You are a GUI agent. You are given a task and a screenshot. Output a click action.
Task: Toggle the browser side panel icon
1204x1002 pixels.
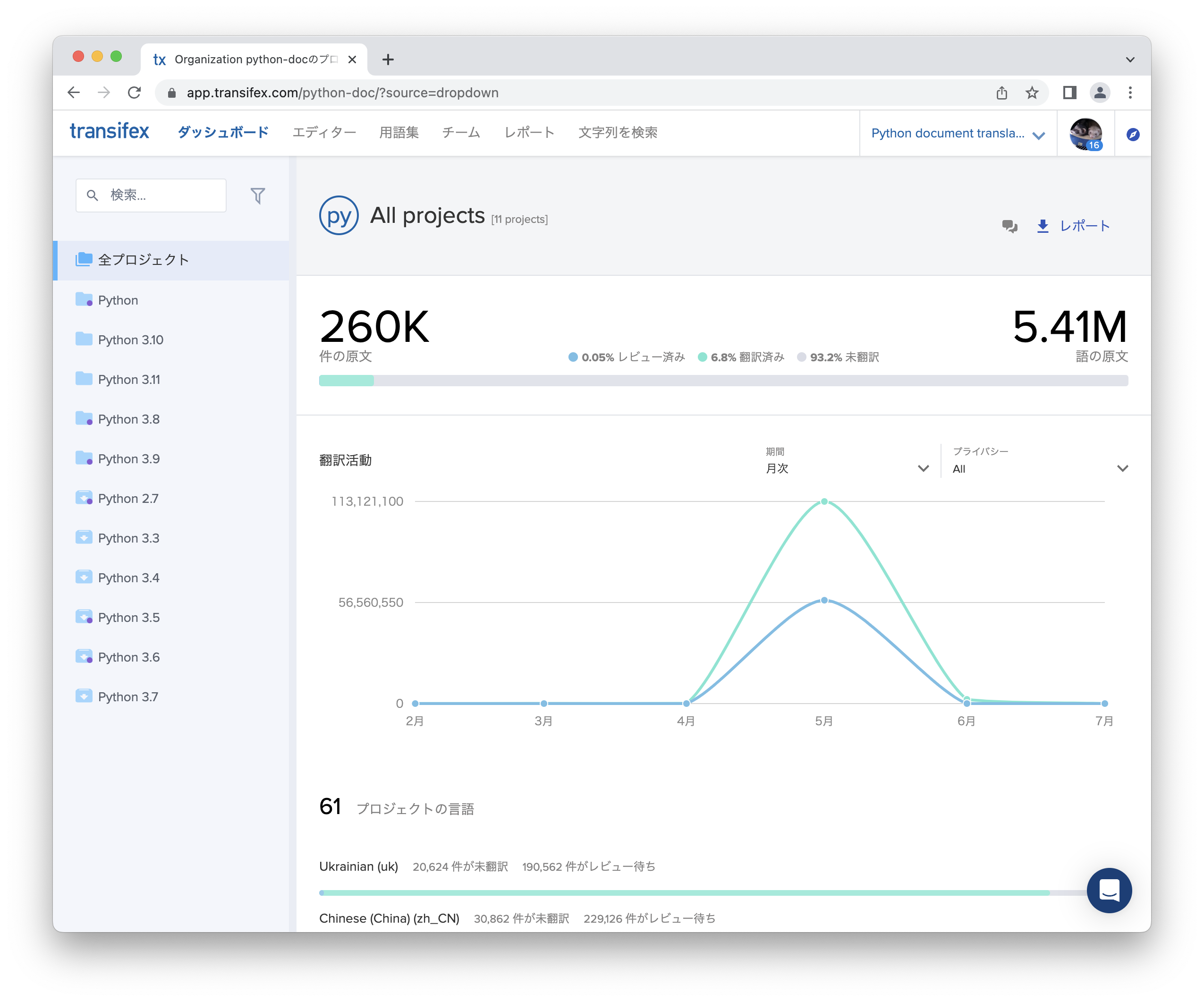coord(1069,93)
